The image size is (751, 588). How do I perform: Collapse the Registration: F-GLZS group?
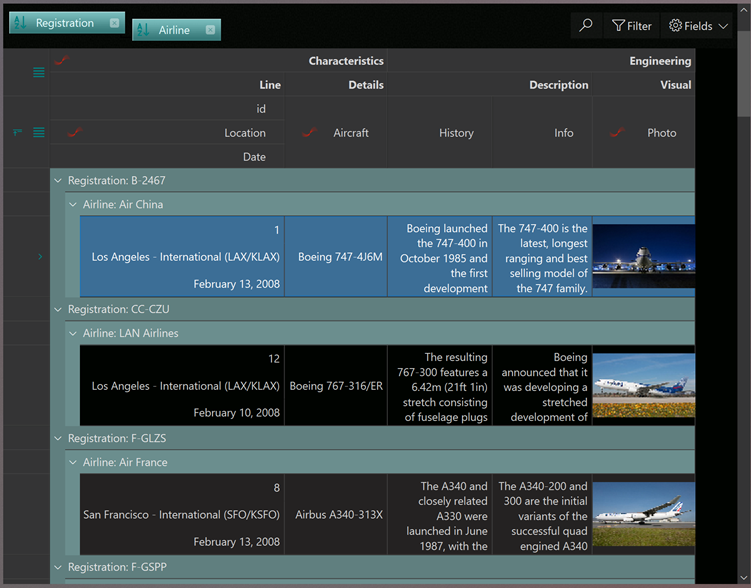[x=58, y=438]
